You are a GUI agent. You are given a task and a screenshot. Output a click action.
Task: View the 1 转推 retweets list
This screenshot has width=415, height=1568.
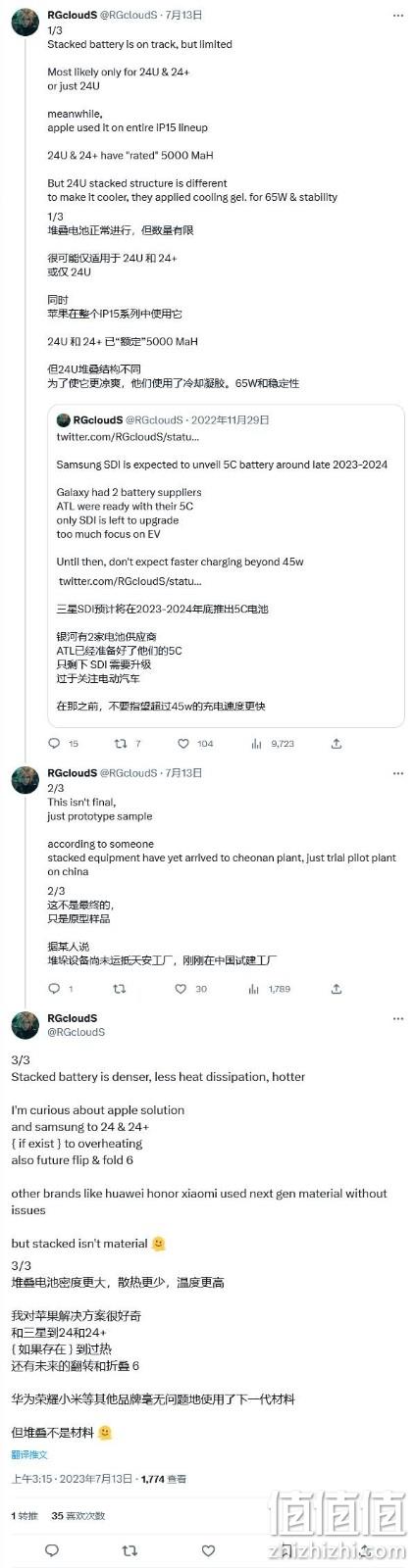(25, 1515)
